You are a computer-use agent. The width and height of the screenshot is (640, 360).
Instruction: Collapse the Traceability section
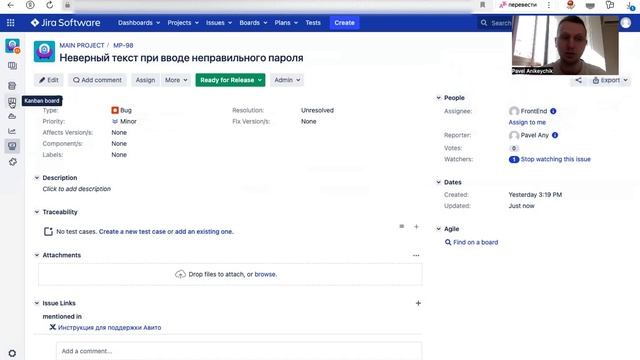tap(37, 212)
